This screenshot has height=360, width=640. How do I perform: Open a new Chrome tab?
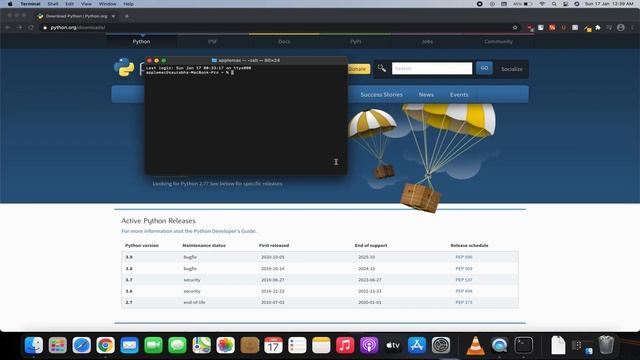point(127,16)
